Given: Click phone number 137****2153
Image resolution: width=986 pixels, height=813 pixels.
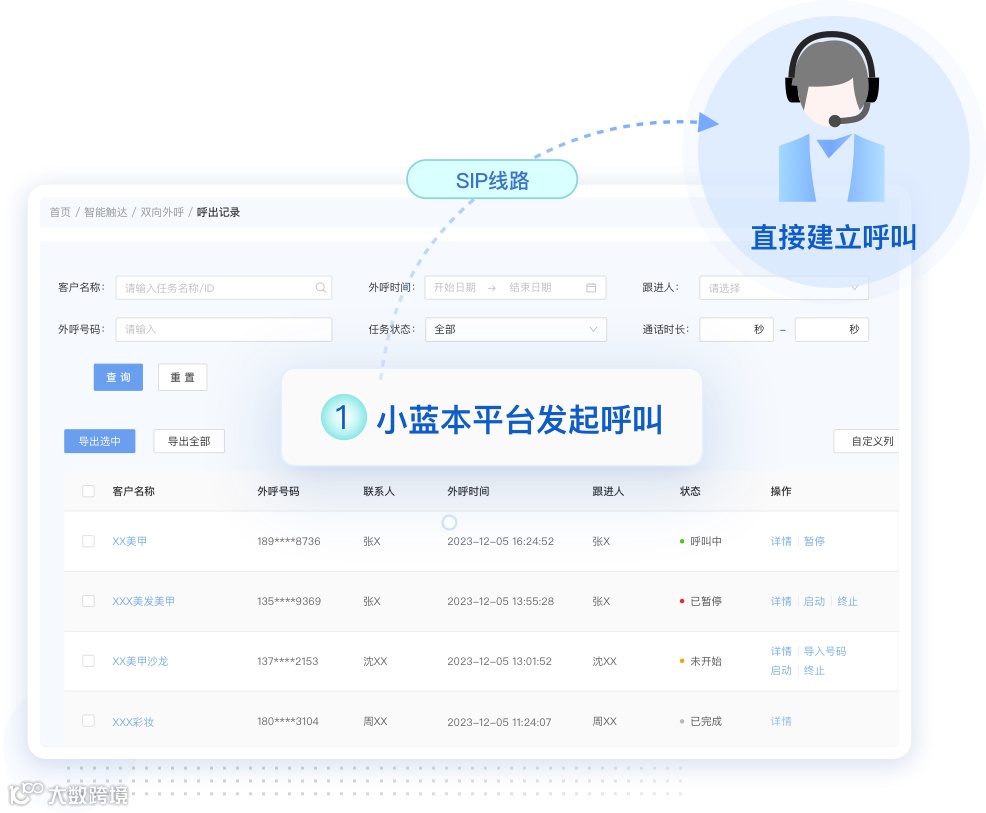Looking at the screenshot, I should pyautogui.click(x=287, y=661).
